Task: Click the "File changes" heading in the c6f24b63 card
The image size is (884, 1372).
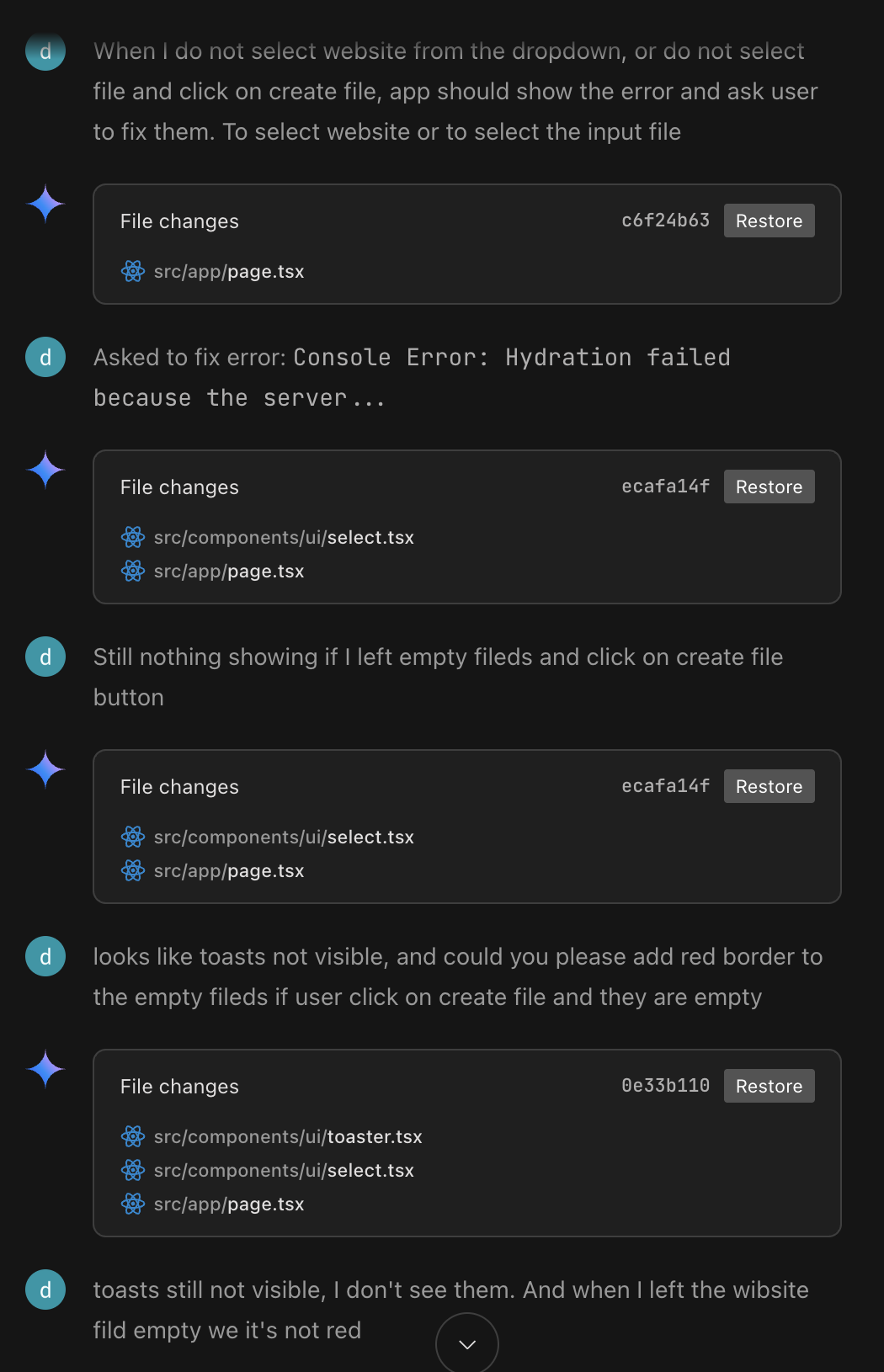Action: pos(179,221)
